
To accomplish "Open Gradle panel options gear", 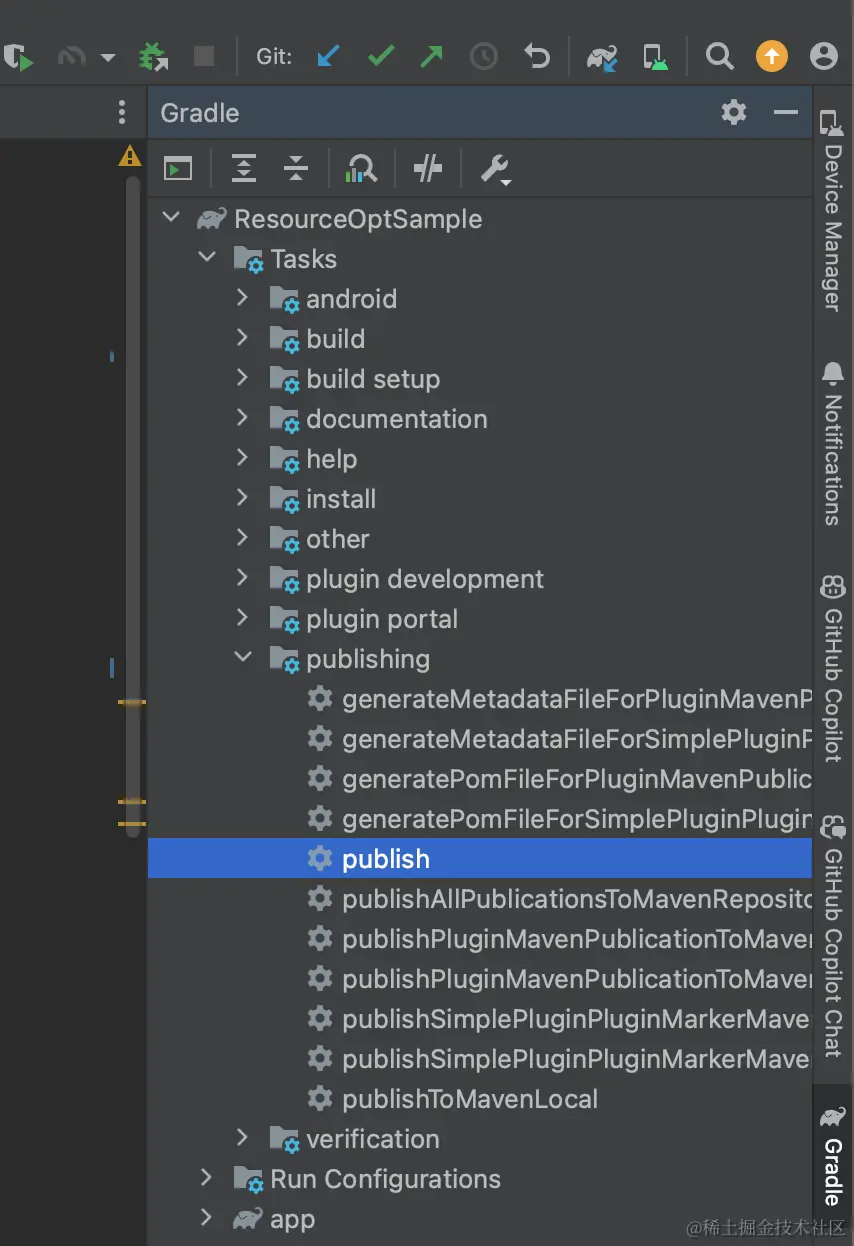I will (x=734, y=112).
